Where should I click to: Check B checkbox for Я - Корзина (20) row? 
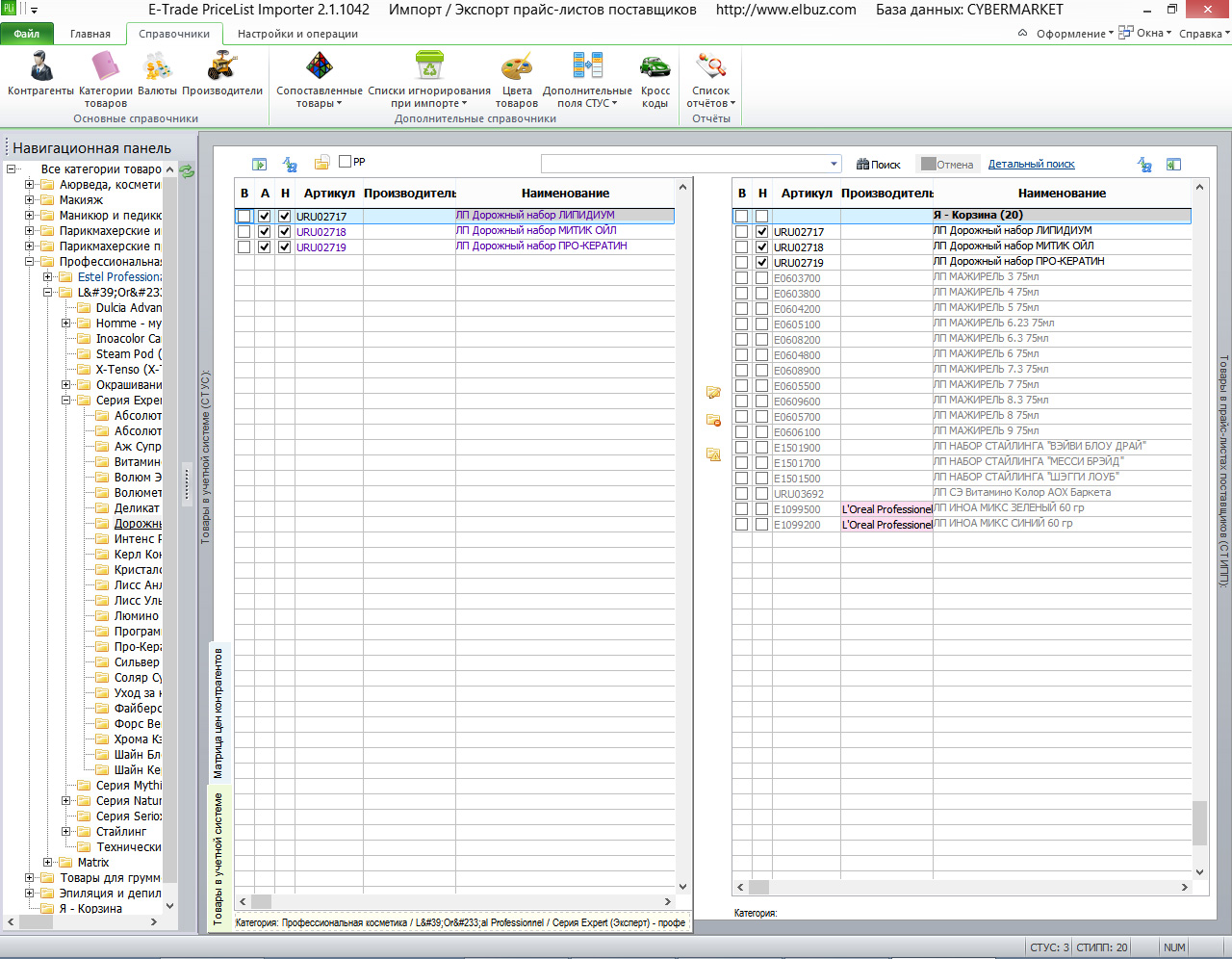point(741,217)
